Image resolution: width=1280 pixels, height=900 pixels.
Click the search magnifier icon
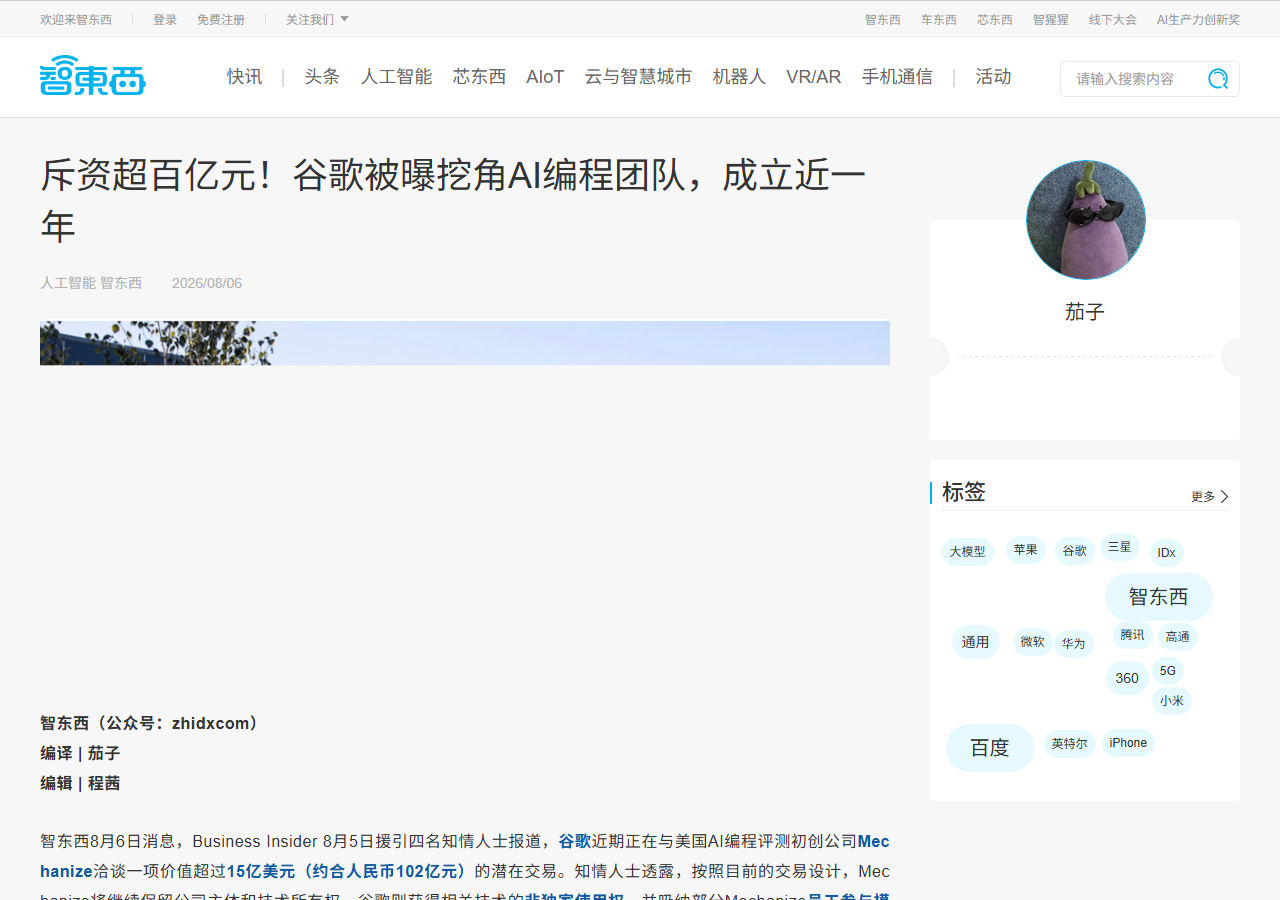[x=1218, y=79]
